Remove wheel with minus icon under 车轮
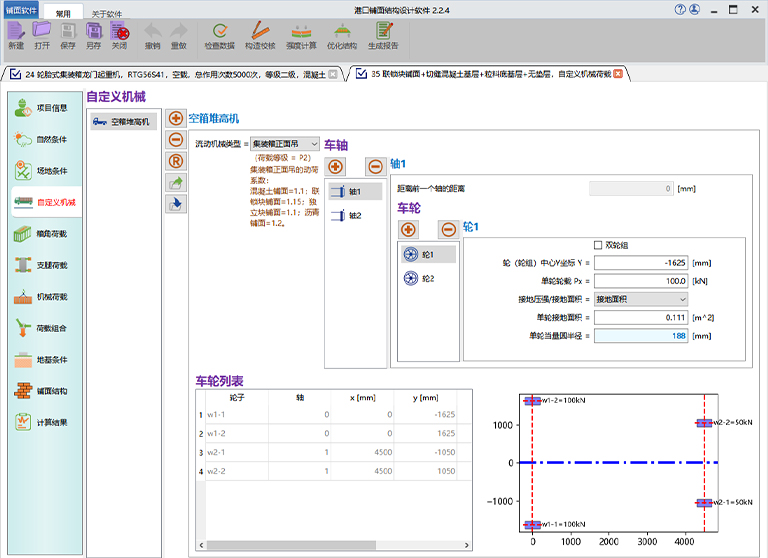This screenshot has width=768, height=558. (448, 229)
